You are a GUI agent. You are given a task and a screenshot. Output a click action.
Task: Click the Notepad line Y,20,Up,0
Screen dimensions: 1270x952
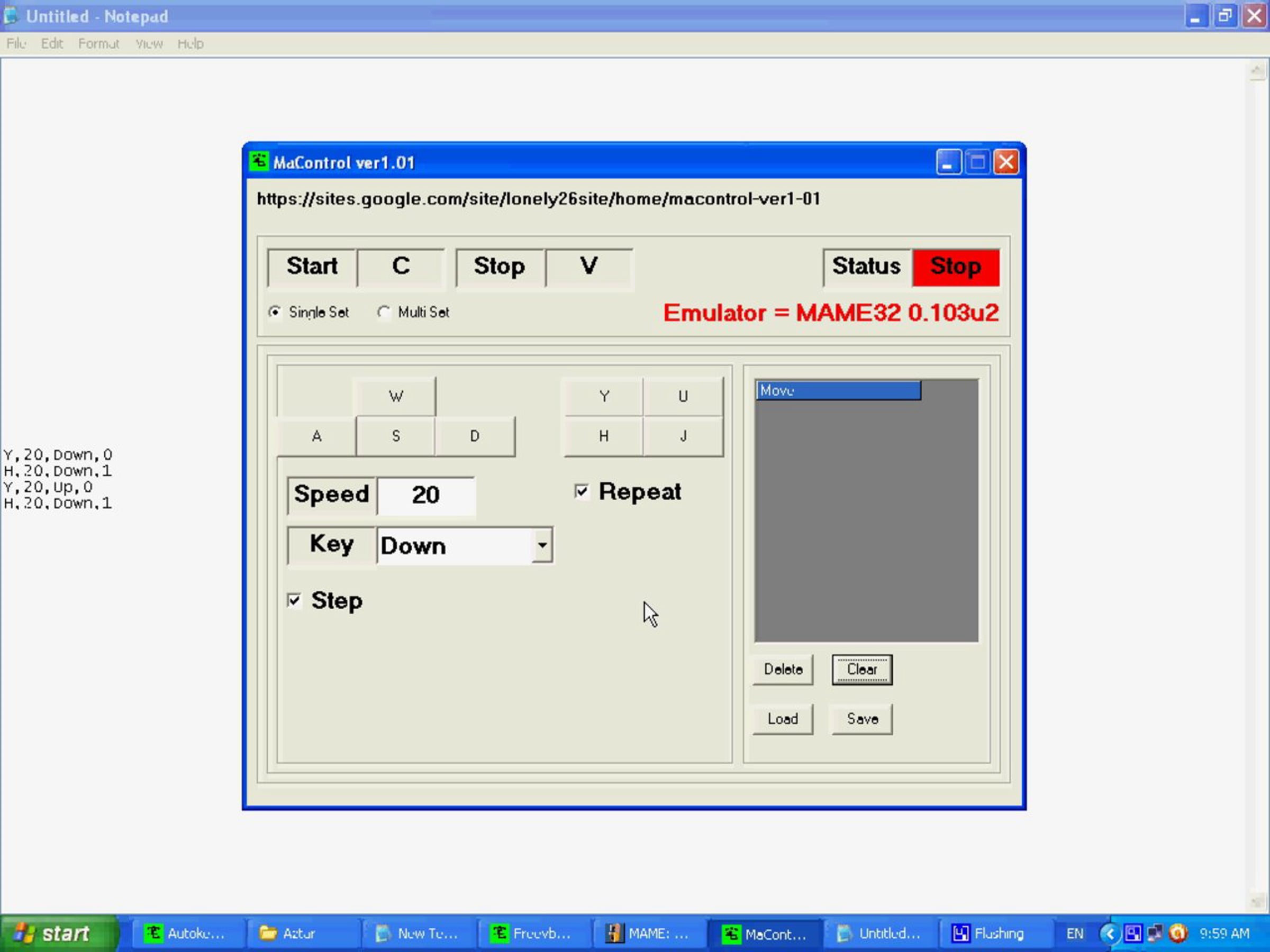48,487
